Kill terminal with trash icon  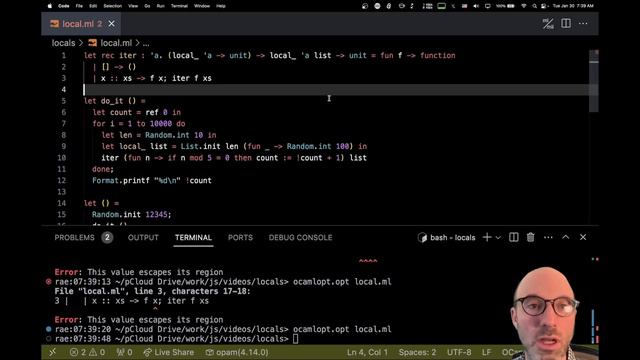531,237
